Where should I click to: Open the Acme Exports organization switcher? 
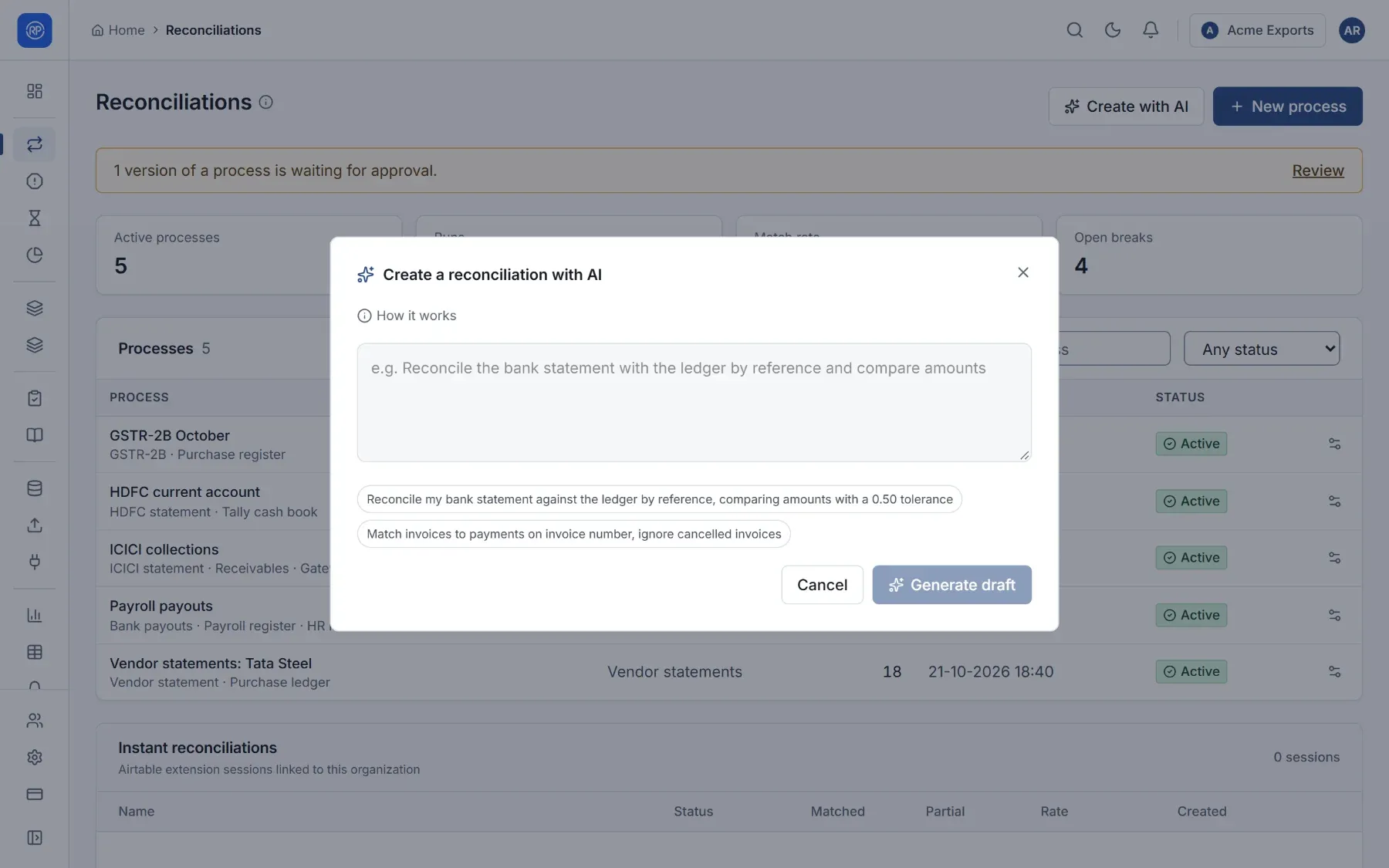(x=1257, y=30)
